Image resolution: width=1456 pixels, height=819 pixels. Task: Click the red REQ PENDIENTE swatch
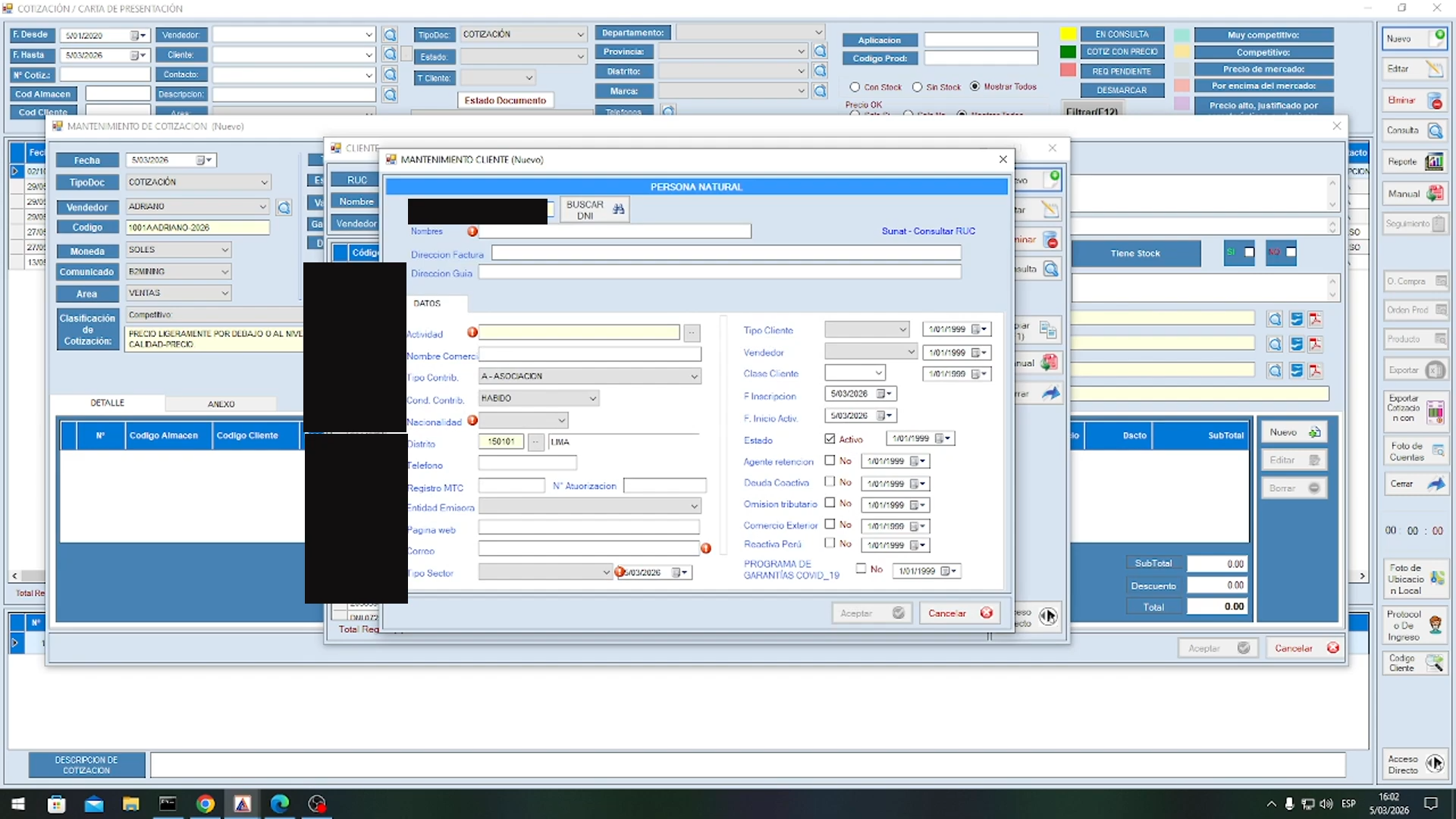(x=1068, y=71)
